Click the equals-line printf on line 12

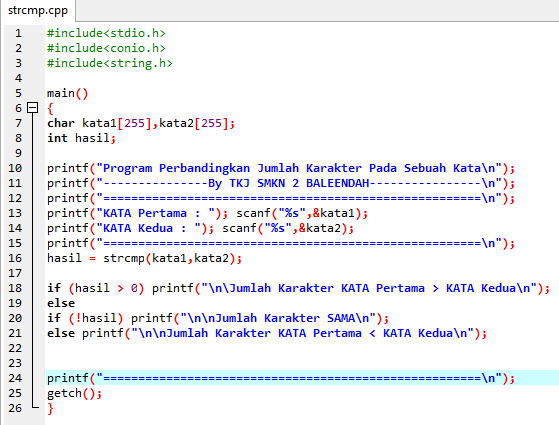pos(281,198)
